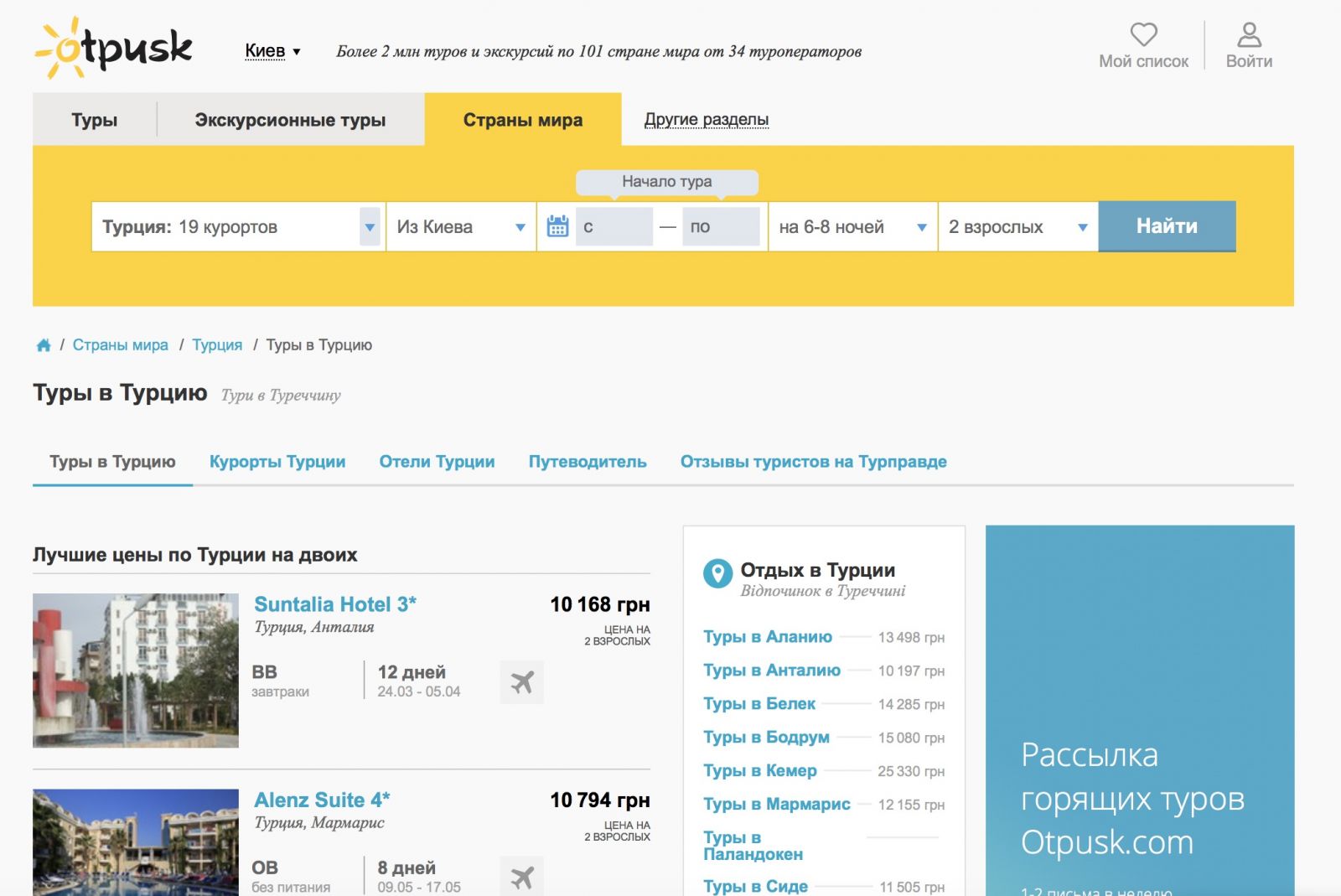Switch to Экскурсионные туры tab

(290, 120)
